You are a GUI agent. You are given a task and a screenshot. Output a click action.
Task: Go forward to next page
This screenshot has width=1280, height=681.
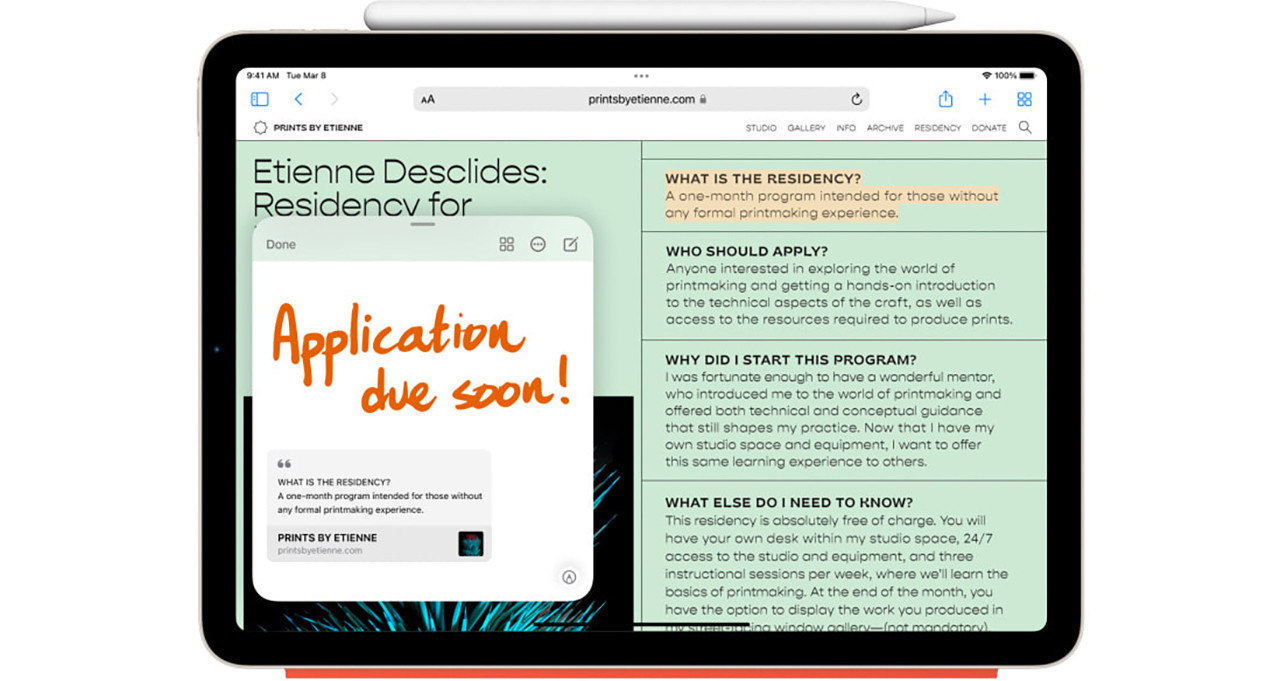tap(334, 99)
